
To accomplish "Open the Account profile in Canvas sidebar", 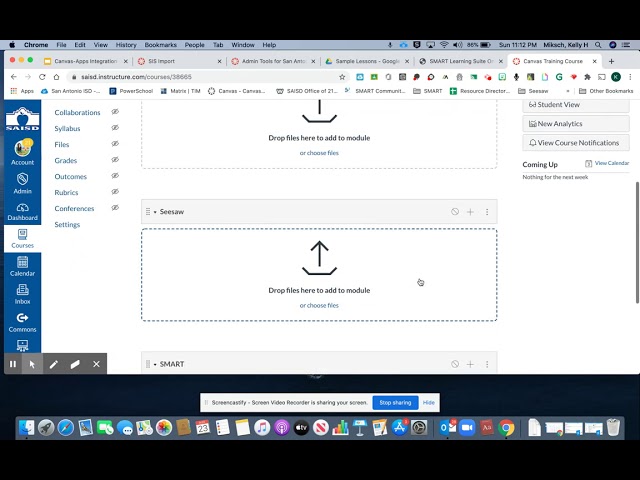I will click(22, 152).
